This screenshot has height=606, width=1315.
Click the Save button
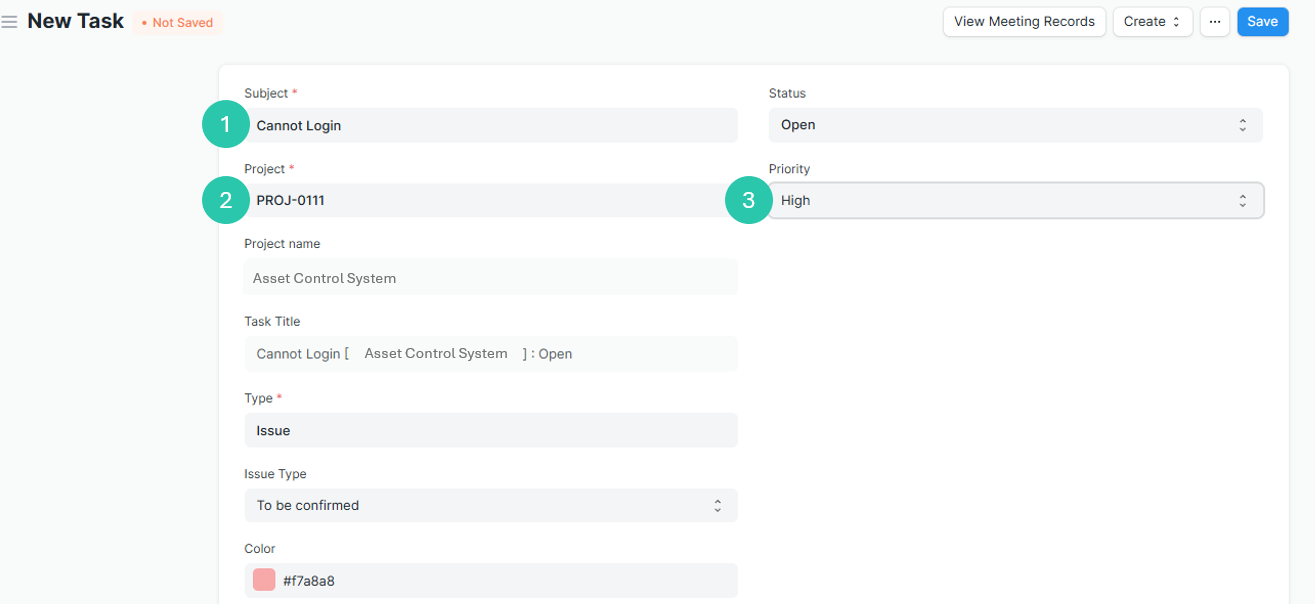click(x=1262, y=21)
